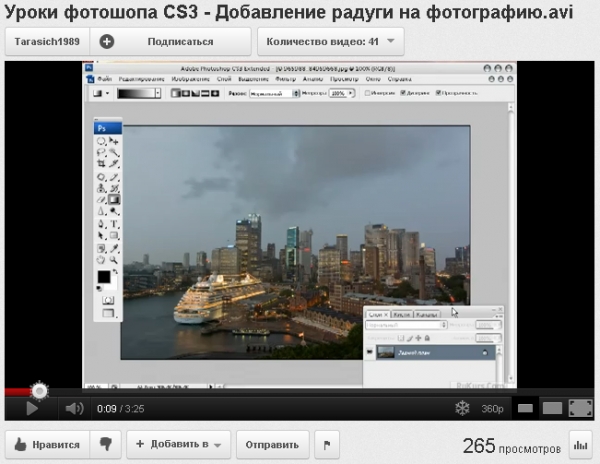This screenshot has width=600, height=464.
Task: Click the Подписаться subscribe button
Action: coord(170,42)
